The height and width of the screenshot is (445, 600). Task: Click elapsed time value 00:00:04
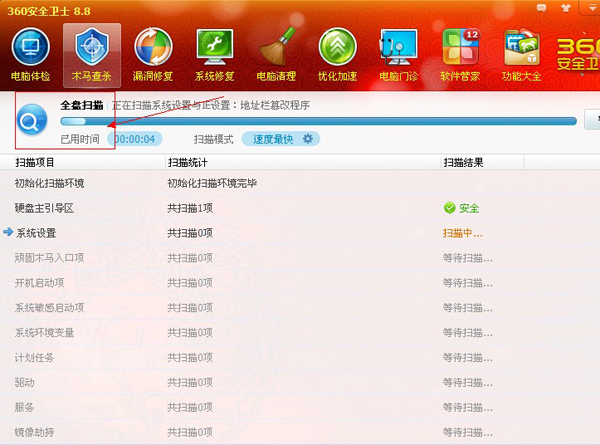tap(135, 139)
